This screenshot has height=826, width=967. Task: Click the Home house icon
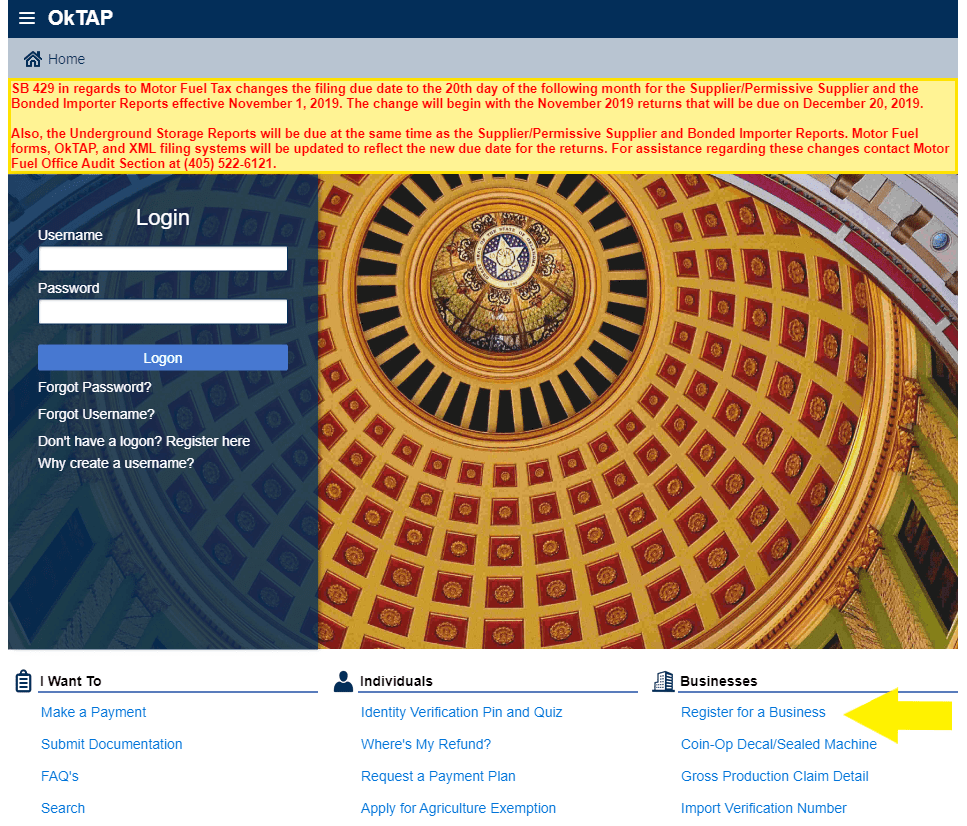click(33, 59)
